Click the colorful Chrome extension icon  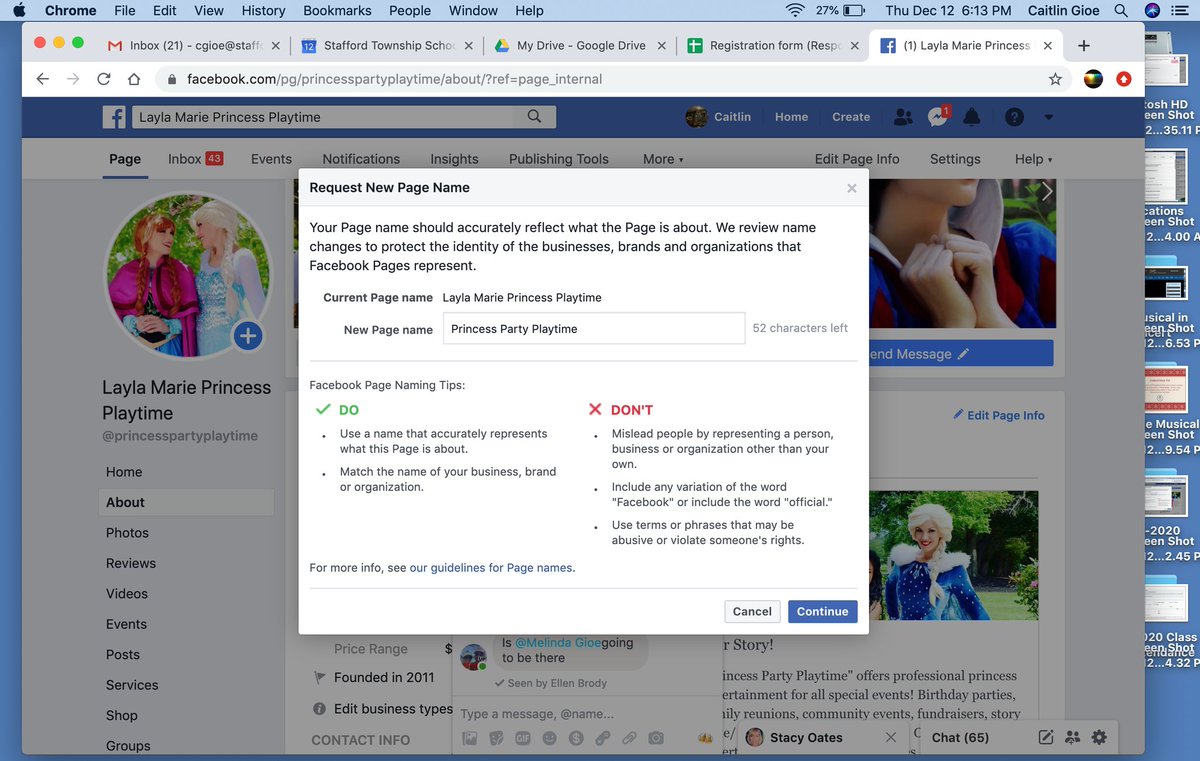pos(1093,78)
